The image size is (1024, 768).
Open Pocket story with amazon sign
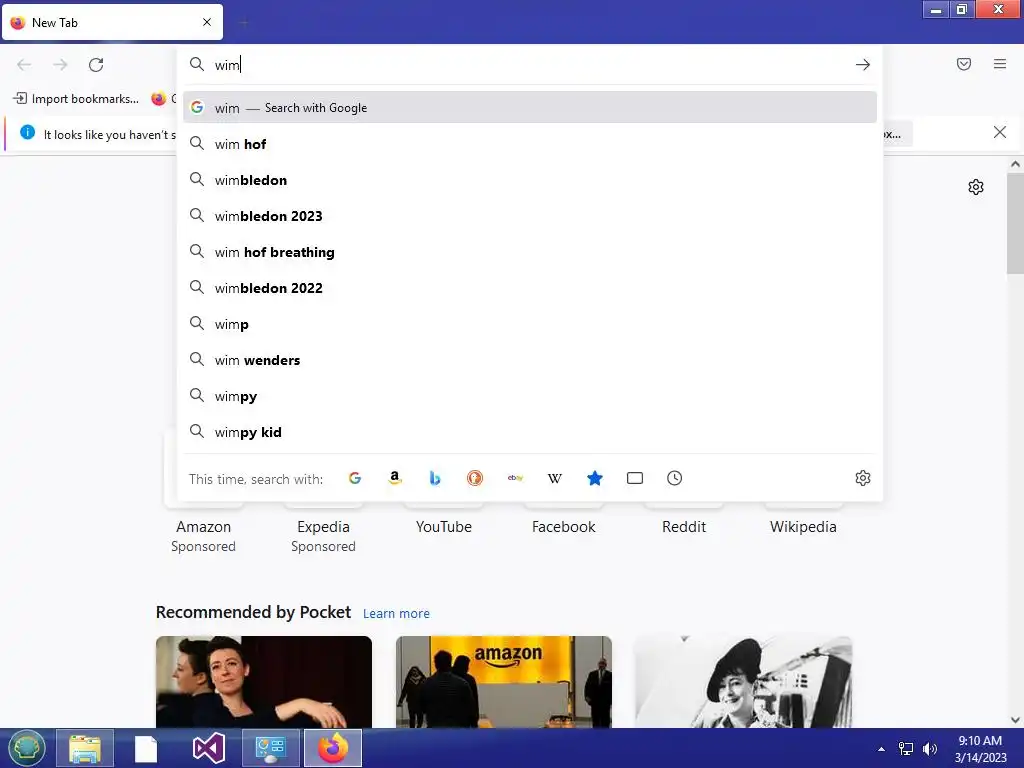(x=504, y=682)
